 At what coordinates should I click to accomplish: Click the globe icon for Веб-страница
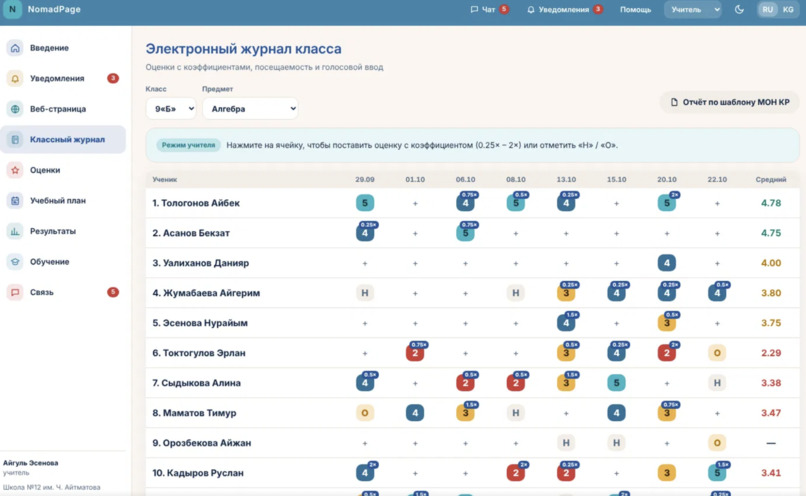(15, 109)
